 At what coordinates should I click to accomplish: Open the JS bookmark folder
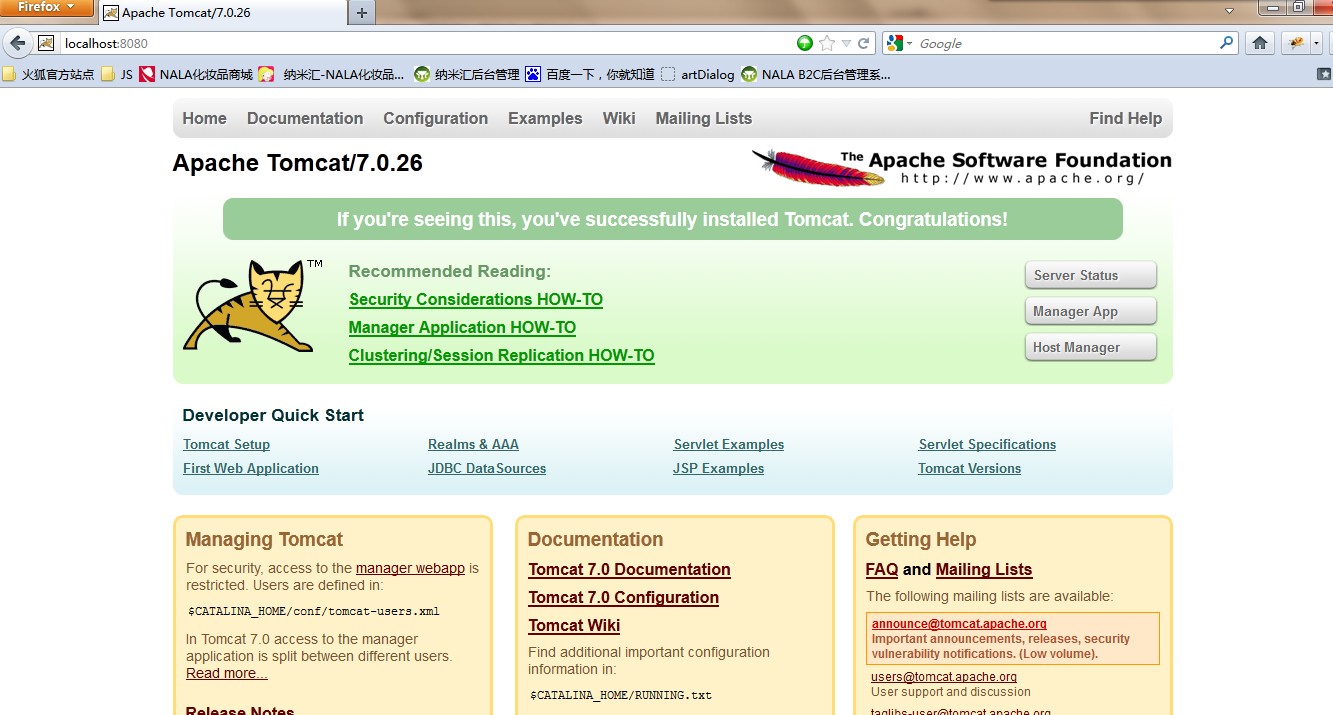click(x=117, y=74)
